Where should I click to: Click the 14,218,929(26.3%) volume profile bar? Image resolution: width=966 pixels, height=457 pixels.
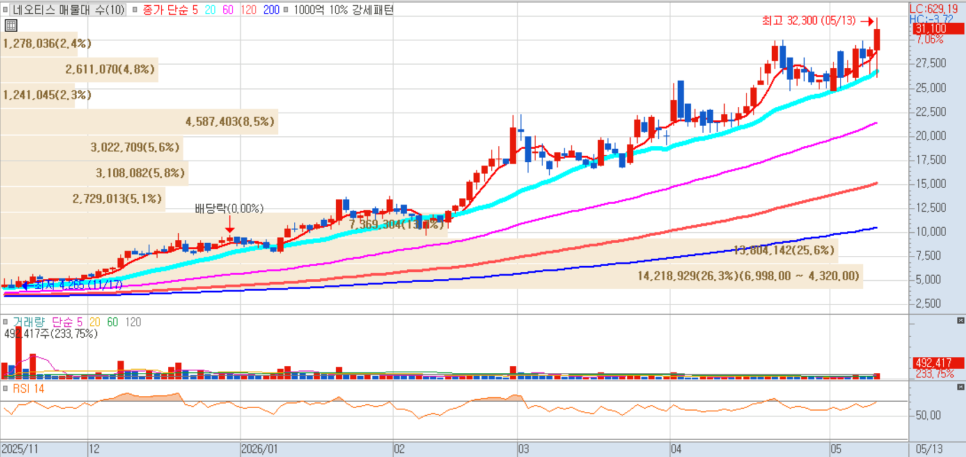[431, 277]
